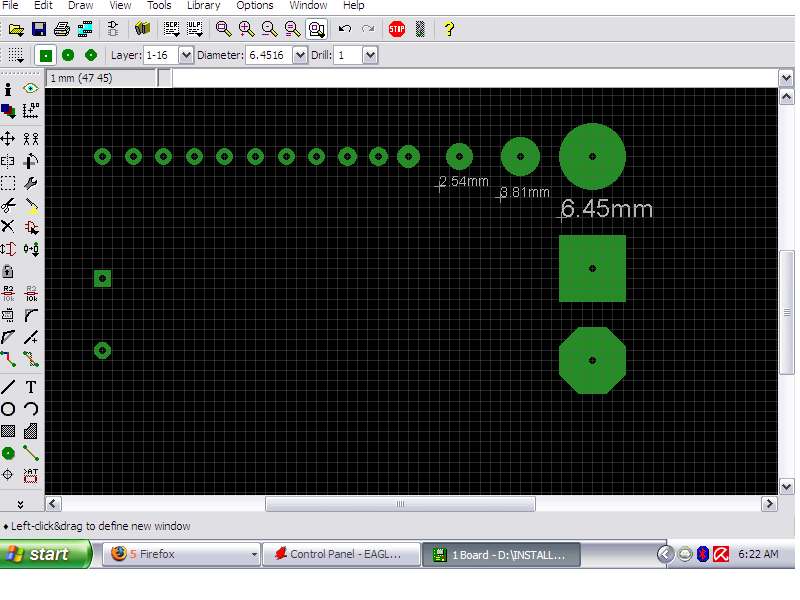Select the Polygon tool
800x600 pixels.
31,431
